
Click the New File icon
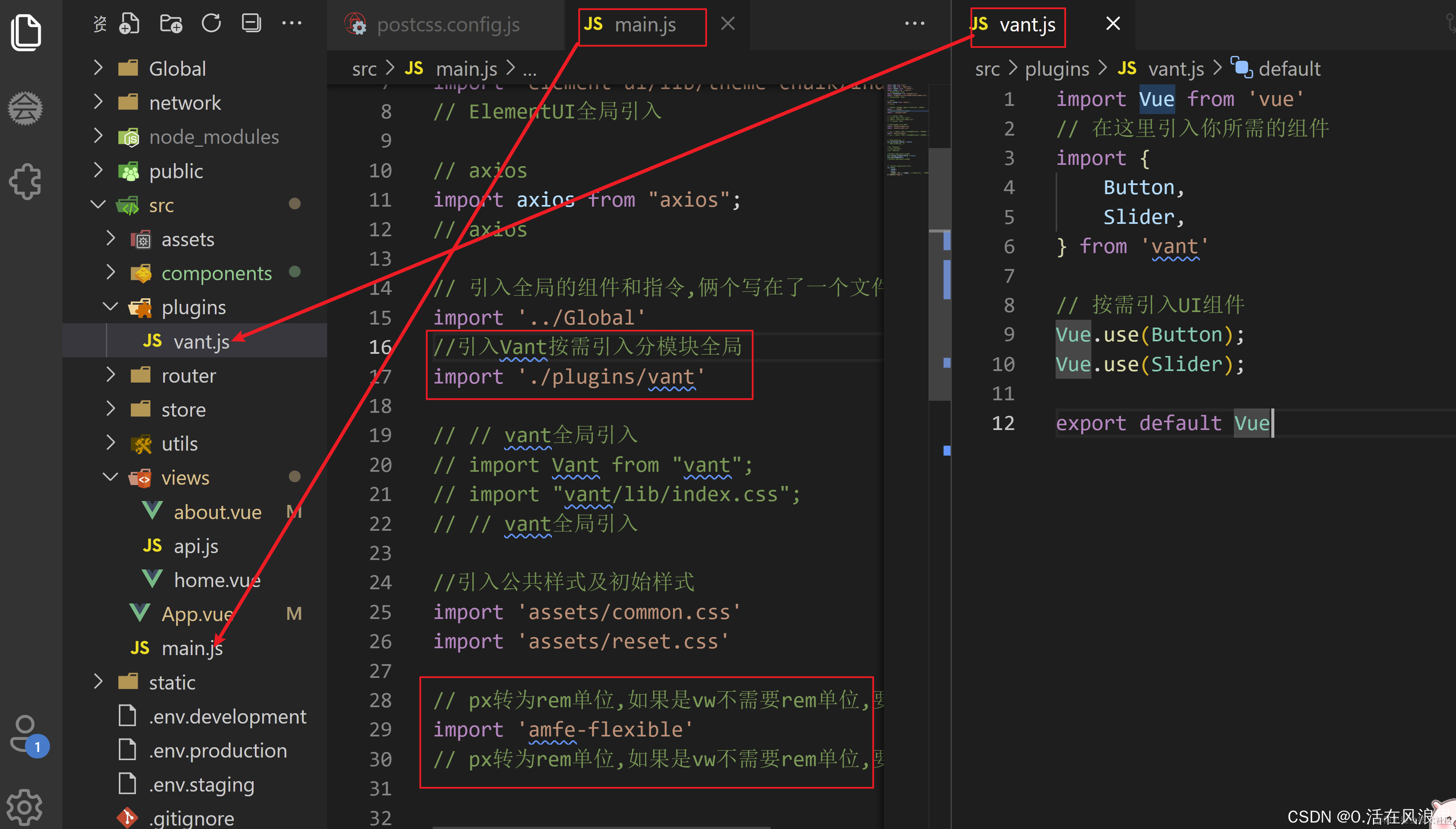pos(129,24)
